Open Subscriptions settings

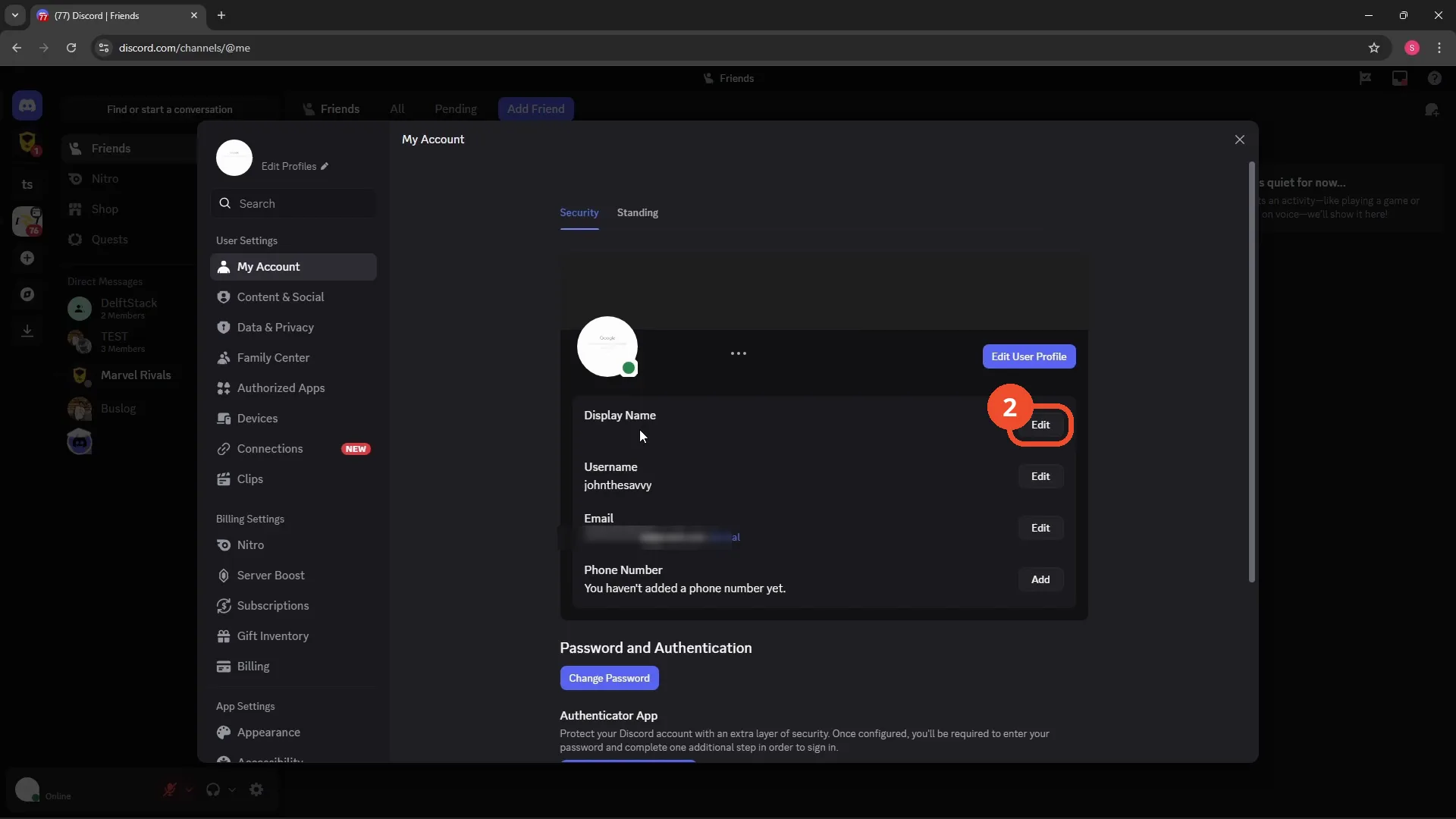pos(293,606)
